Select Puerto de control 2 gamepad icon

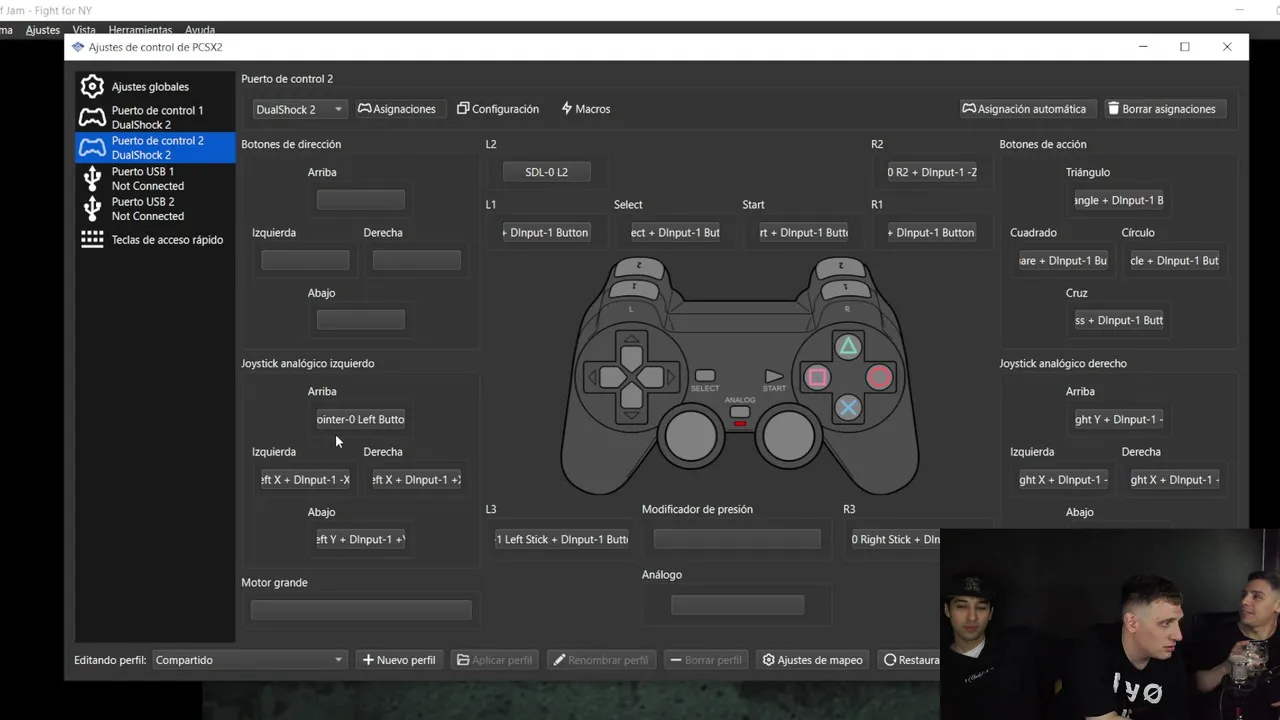(92, 148)
